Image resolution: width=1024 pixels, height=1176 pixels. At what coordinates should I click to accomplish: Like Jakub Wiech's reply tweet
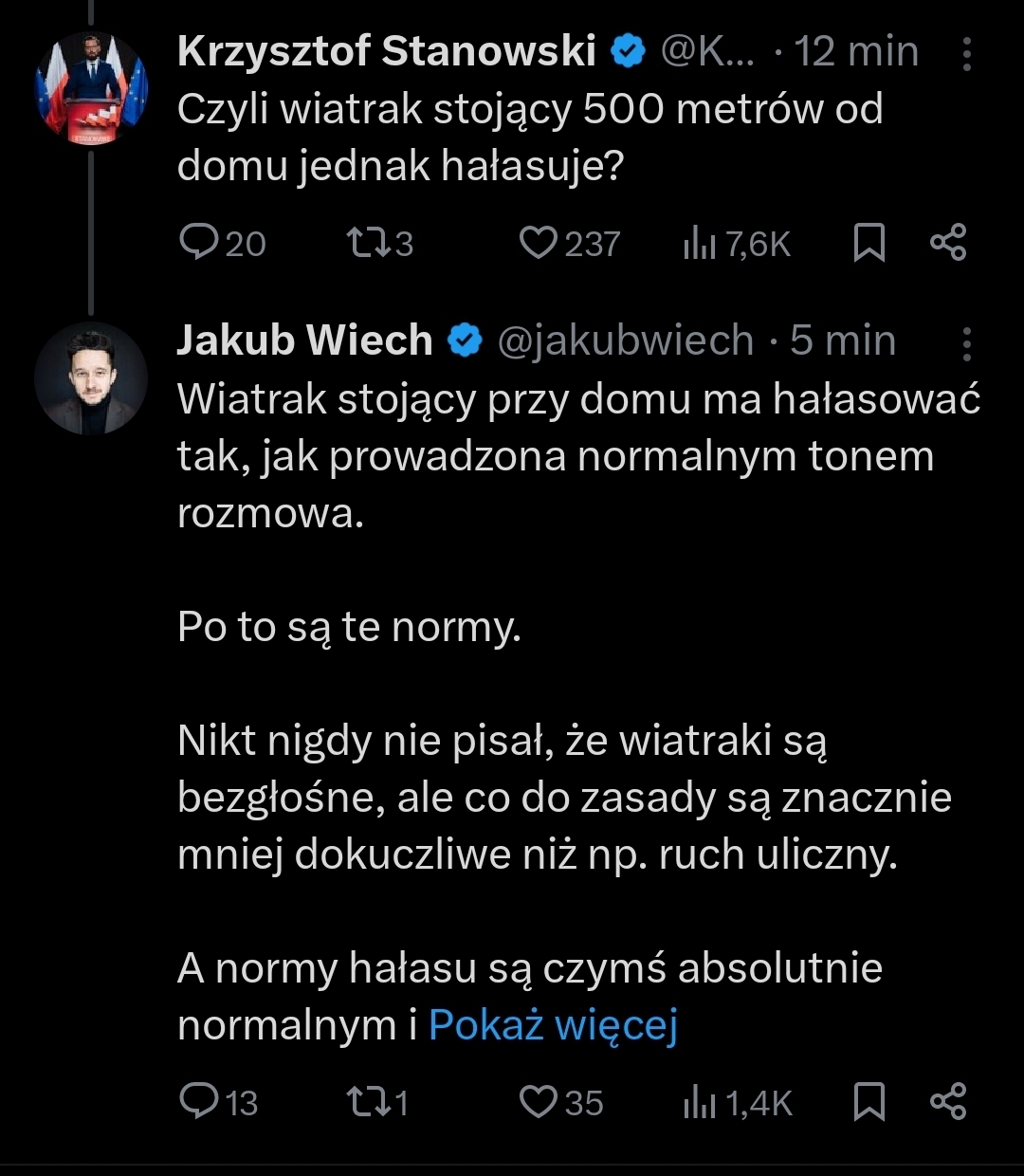point(539,1102)
